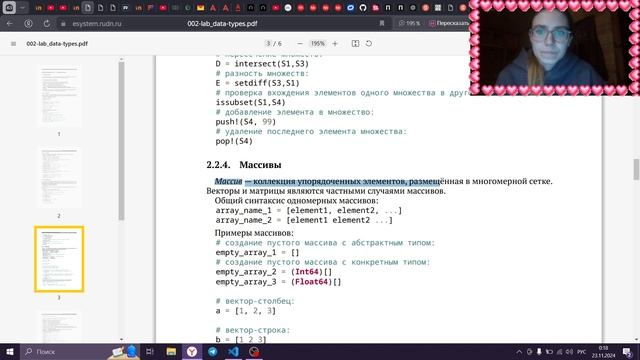Click 'empty_array_2 = (Int64)[]' line
Screen dimensions: 640x360
(x=273, y=272)
